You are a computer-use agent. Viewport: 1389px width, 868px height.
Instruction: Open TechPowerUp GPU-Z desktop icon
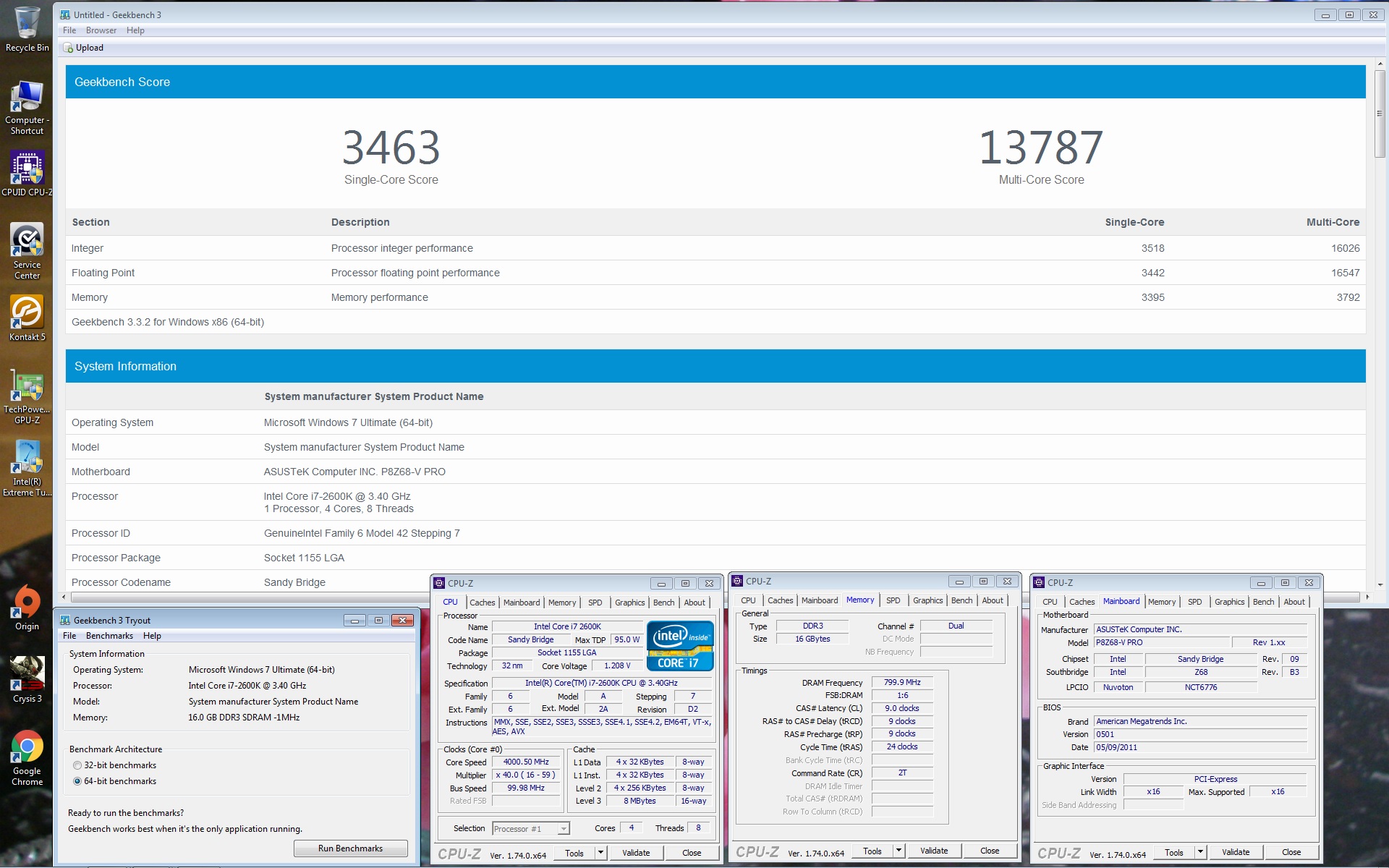[x=27, y=396]
